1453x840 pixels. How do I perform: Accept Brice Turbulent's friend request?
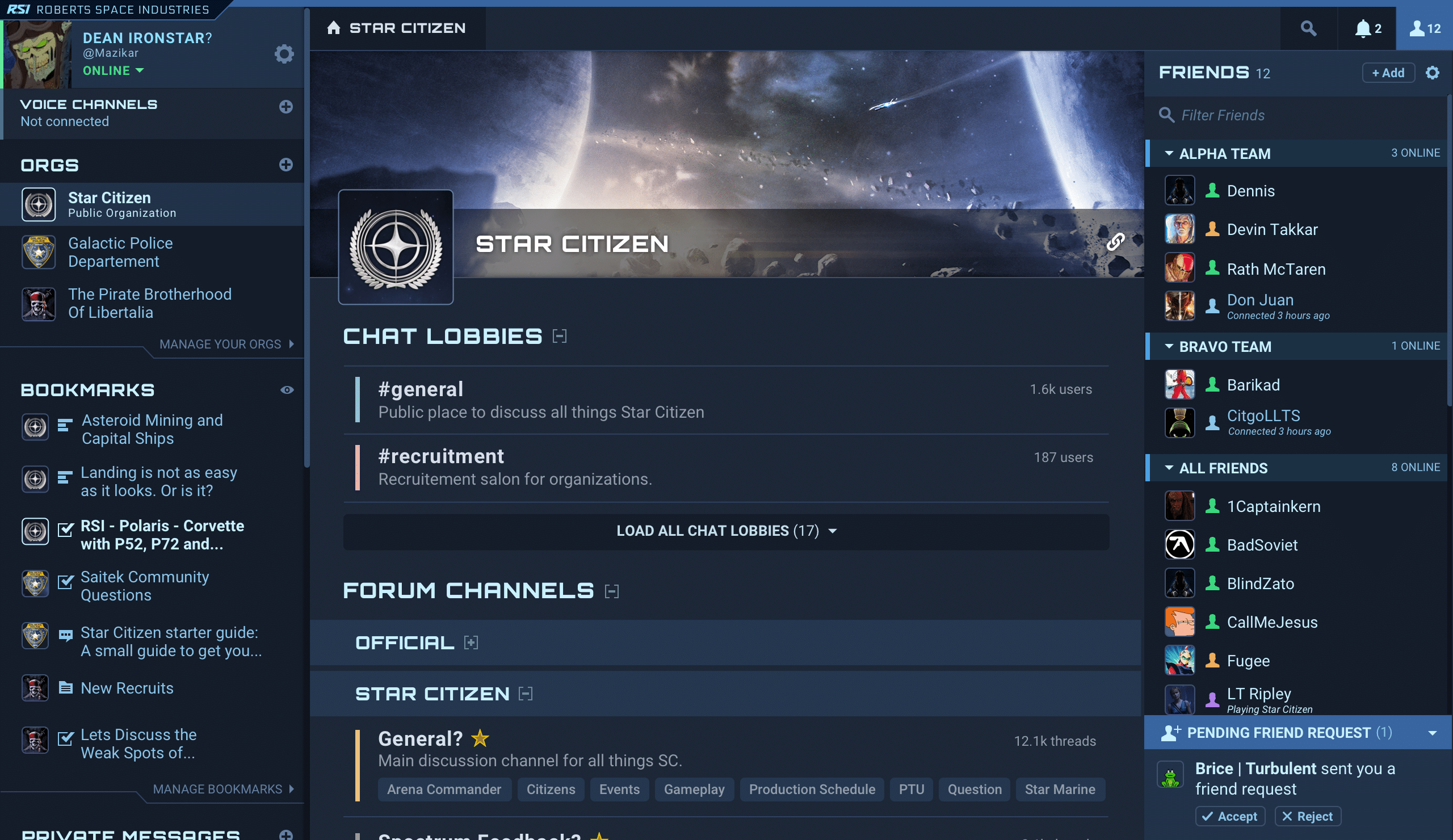tap(1230, 816)
